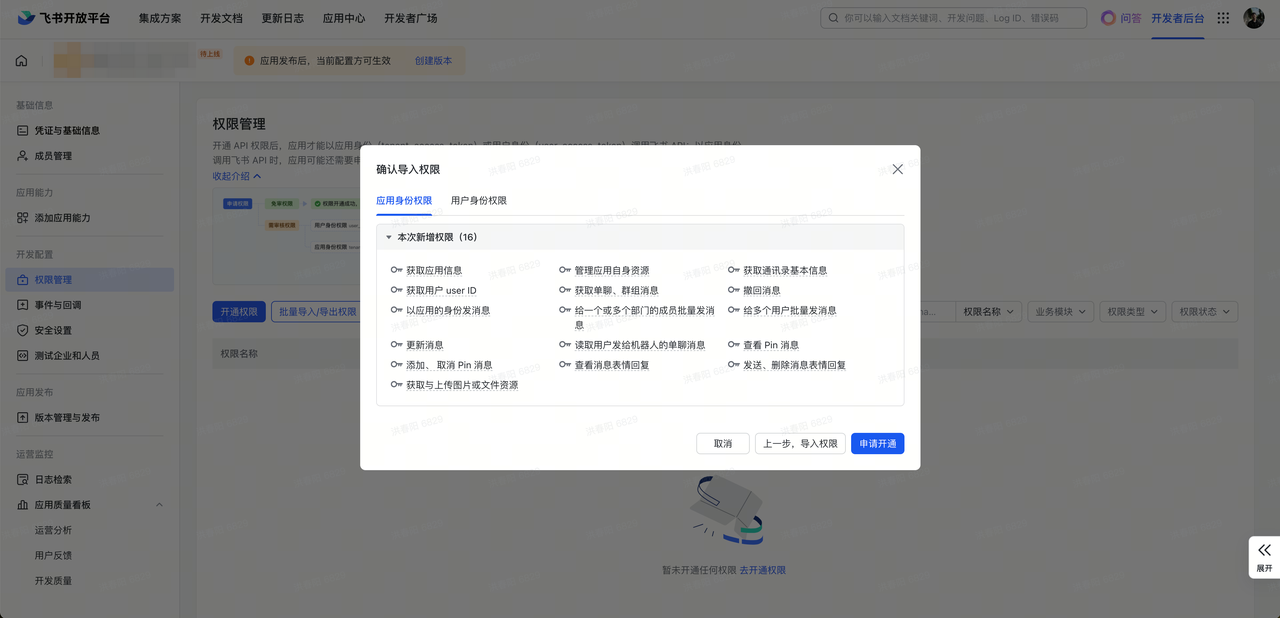Click the 开通权限 button behind dialog
Viewport: 1280px width, 618px height.
239,312
